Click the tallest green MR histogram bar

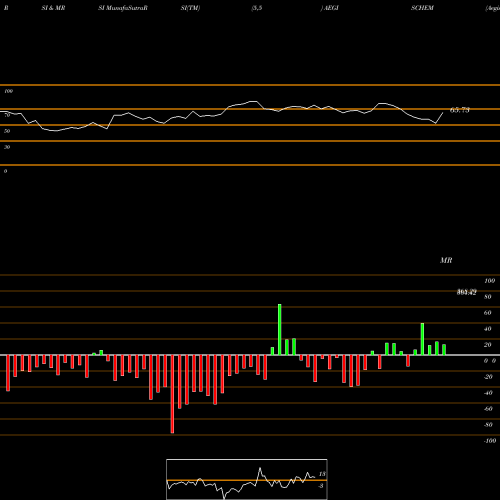pyautogui.click(x=279, y=329)
